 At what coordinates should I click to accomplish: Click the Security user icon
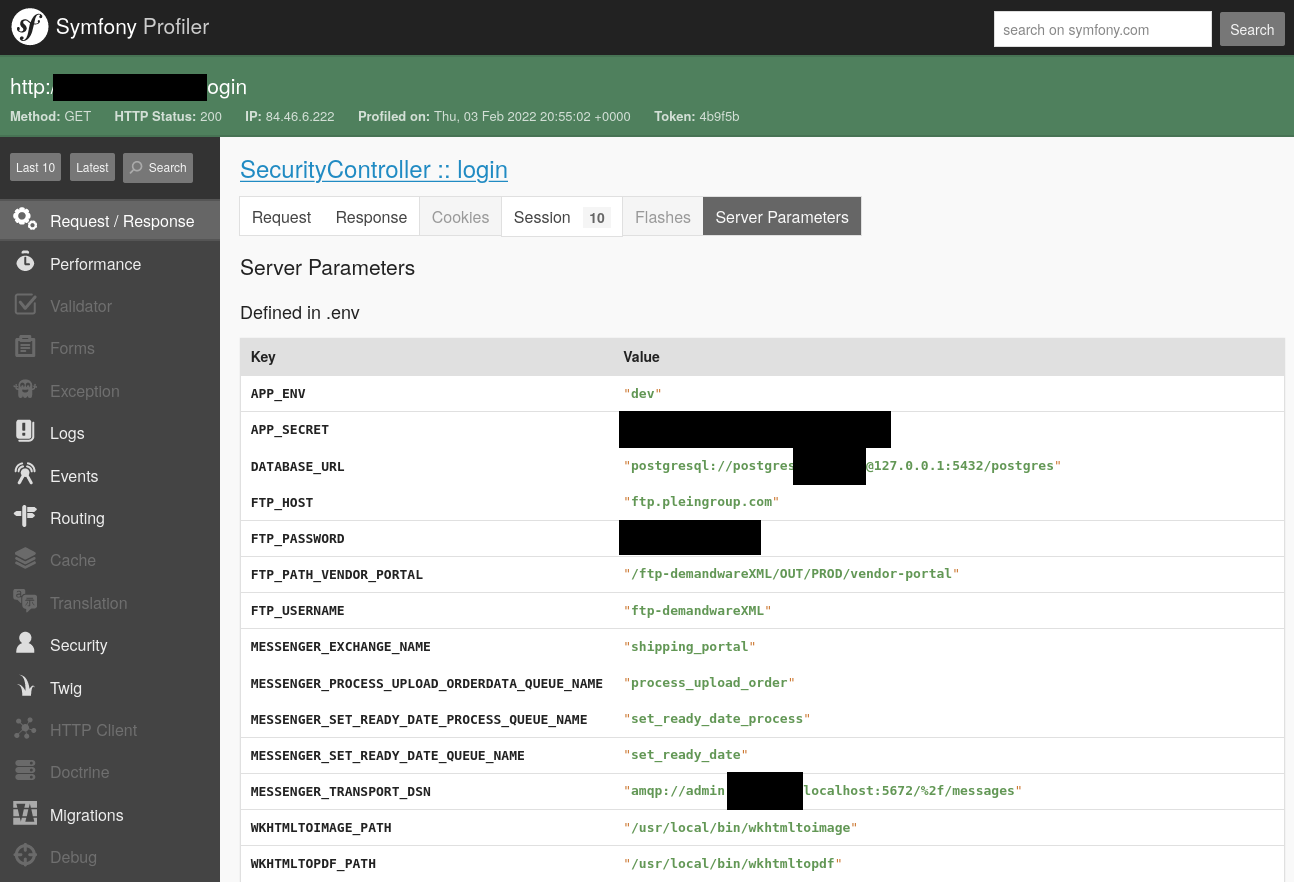point(25,644)
